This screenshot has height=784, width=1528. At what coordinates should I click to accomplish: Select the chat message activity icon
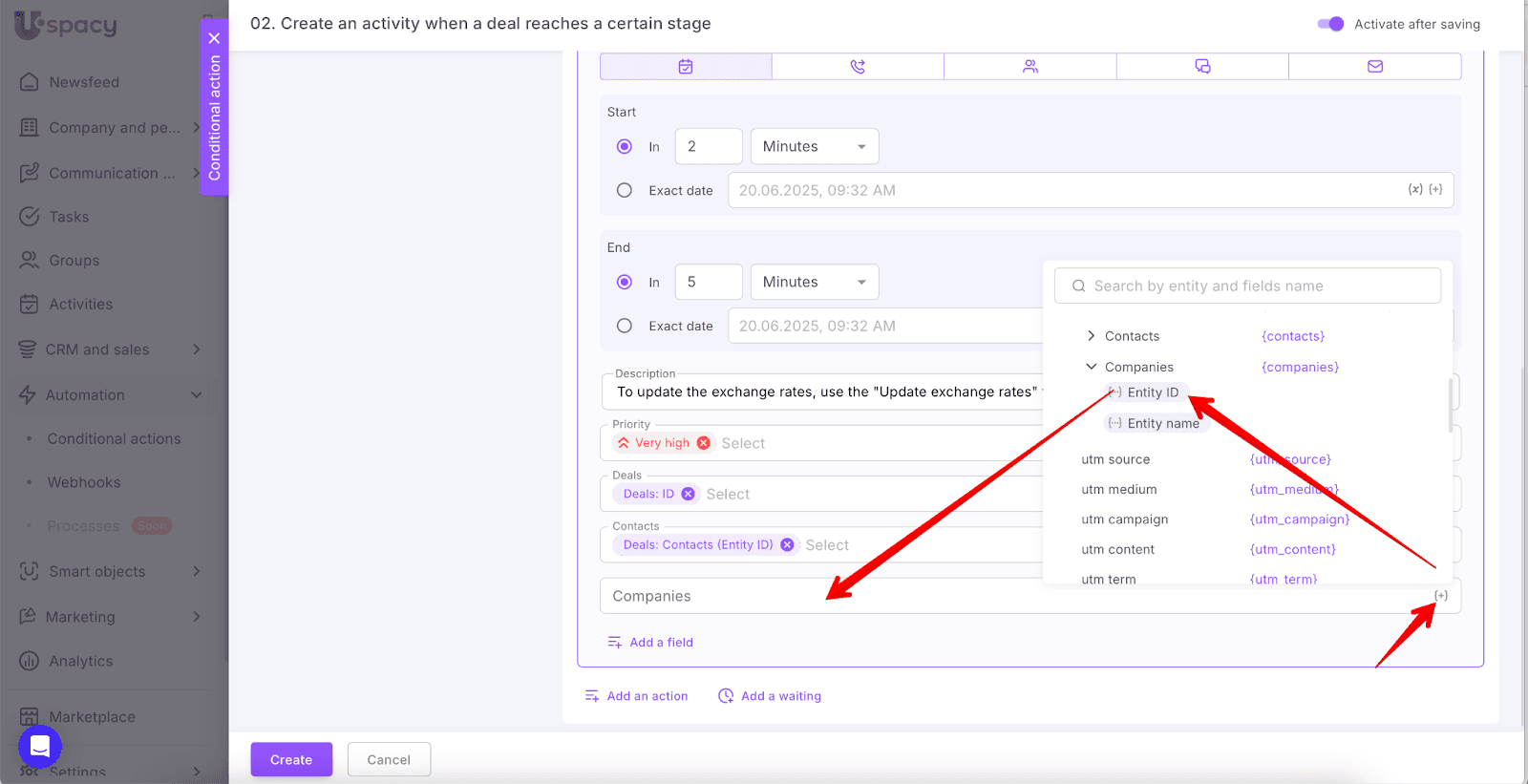pyautogui.click(x=1202, y=67)
